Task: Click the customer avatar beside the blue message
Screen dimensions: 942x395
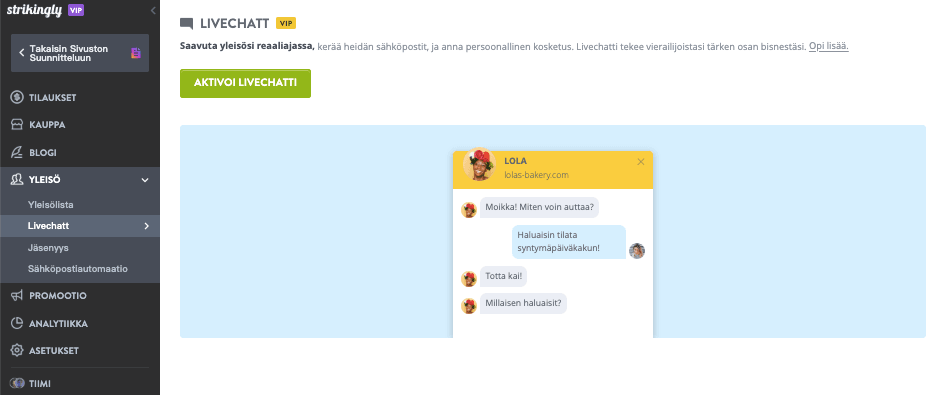Action: (x=637, y=251)
